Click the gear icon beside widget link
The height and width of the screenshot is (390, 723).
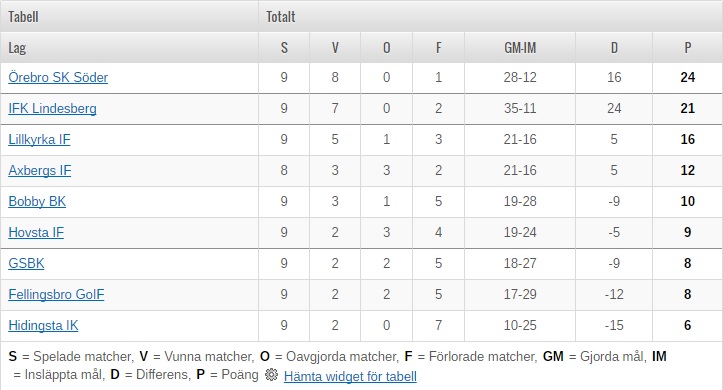click(271, 375)
